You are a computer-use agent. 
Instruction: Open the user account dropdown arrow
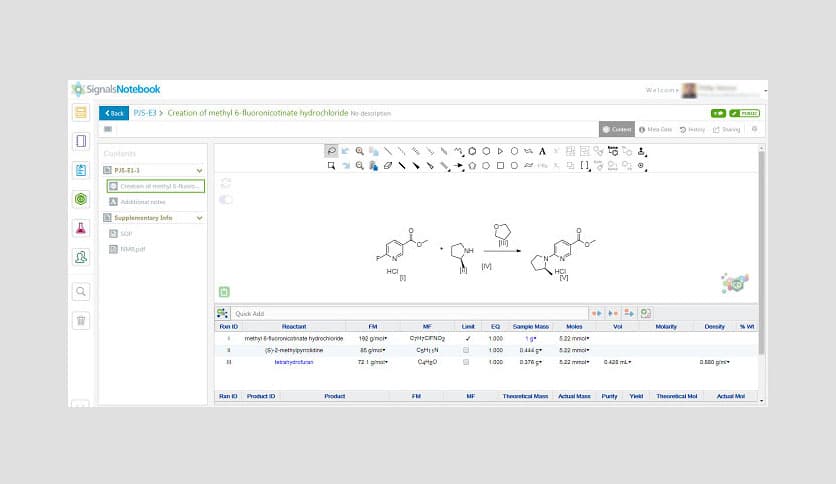tap(765, 91)
